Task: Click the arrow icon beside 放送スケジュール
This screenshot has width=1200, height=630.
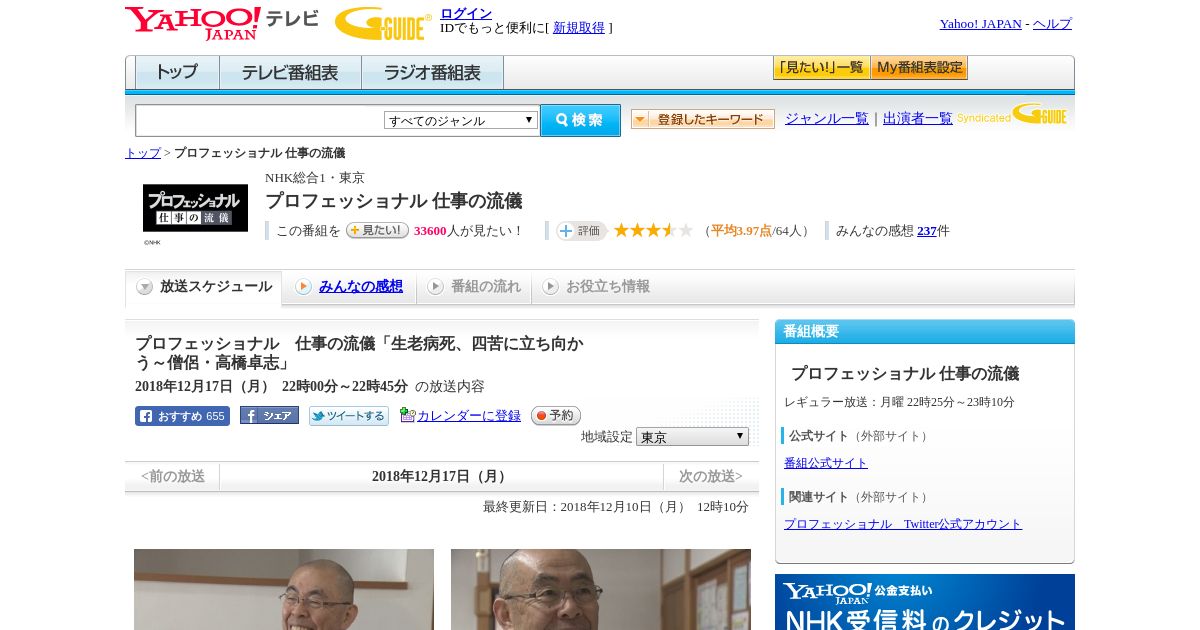Action: click(x=145, y=287)
